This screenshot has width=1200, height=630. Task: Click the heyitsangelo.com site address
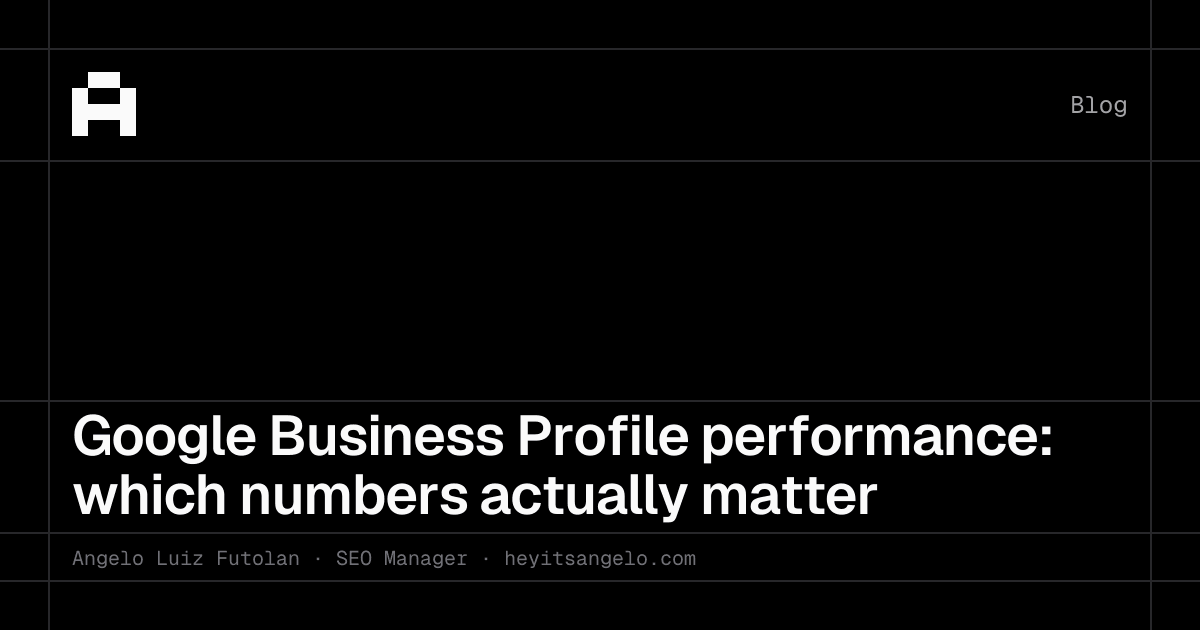(x=600, y=559)
